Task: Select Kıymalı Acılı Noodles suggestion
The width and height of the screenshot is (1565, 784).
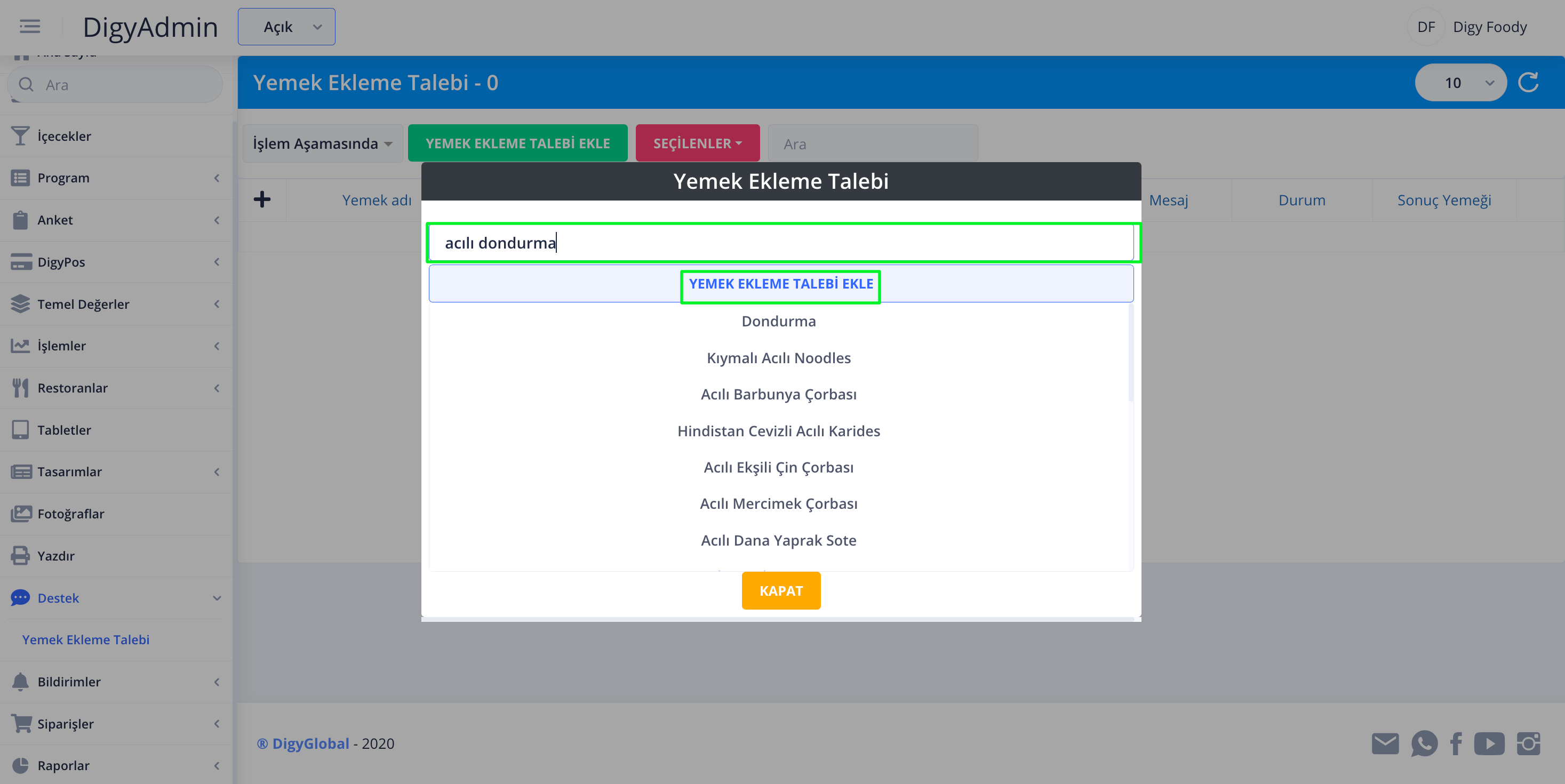Action: tap(778, 358)
